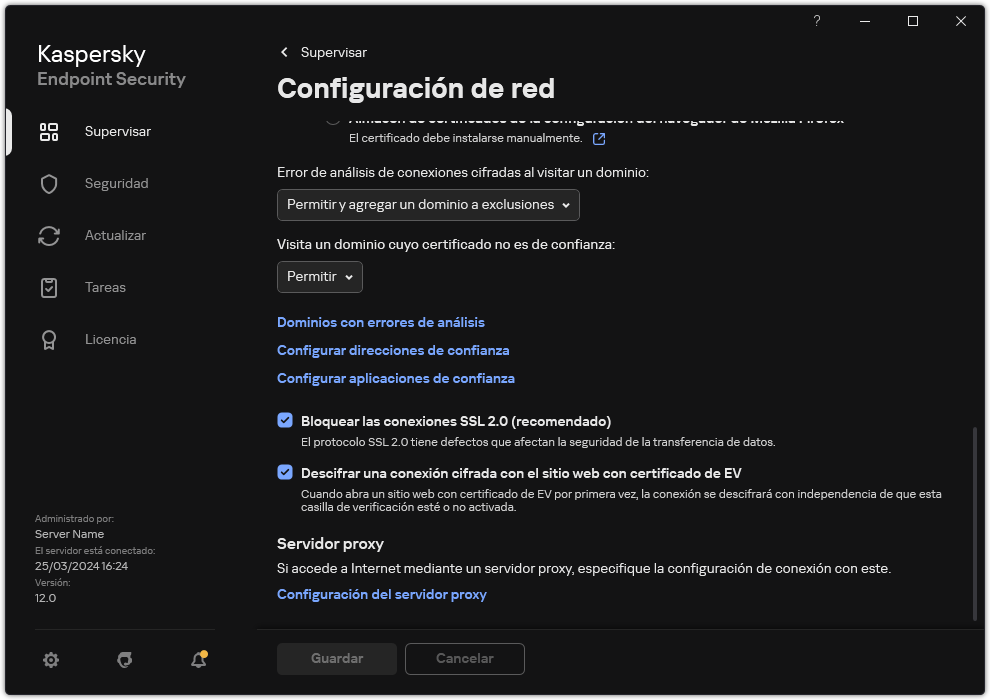This screenshot has width=990, height=700.
Task: Click Guardar to save settings
Action: (x=336, y=658)
